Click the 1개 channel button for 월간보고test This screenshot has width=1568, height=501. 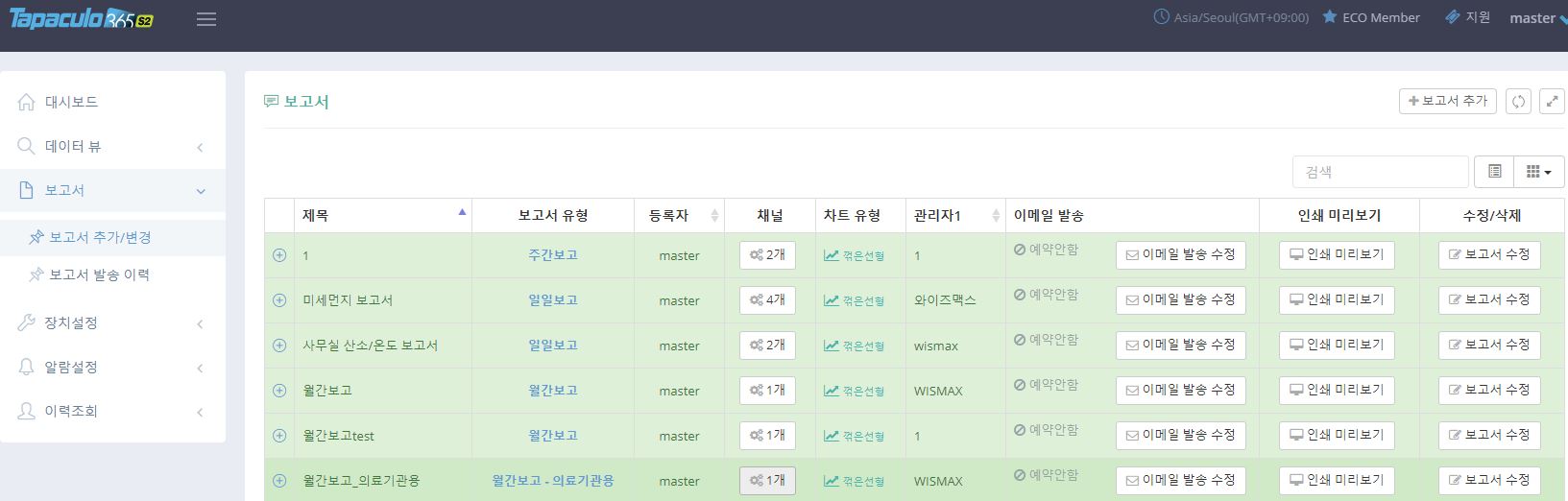pyautogui.click(x=767, y=436)
